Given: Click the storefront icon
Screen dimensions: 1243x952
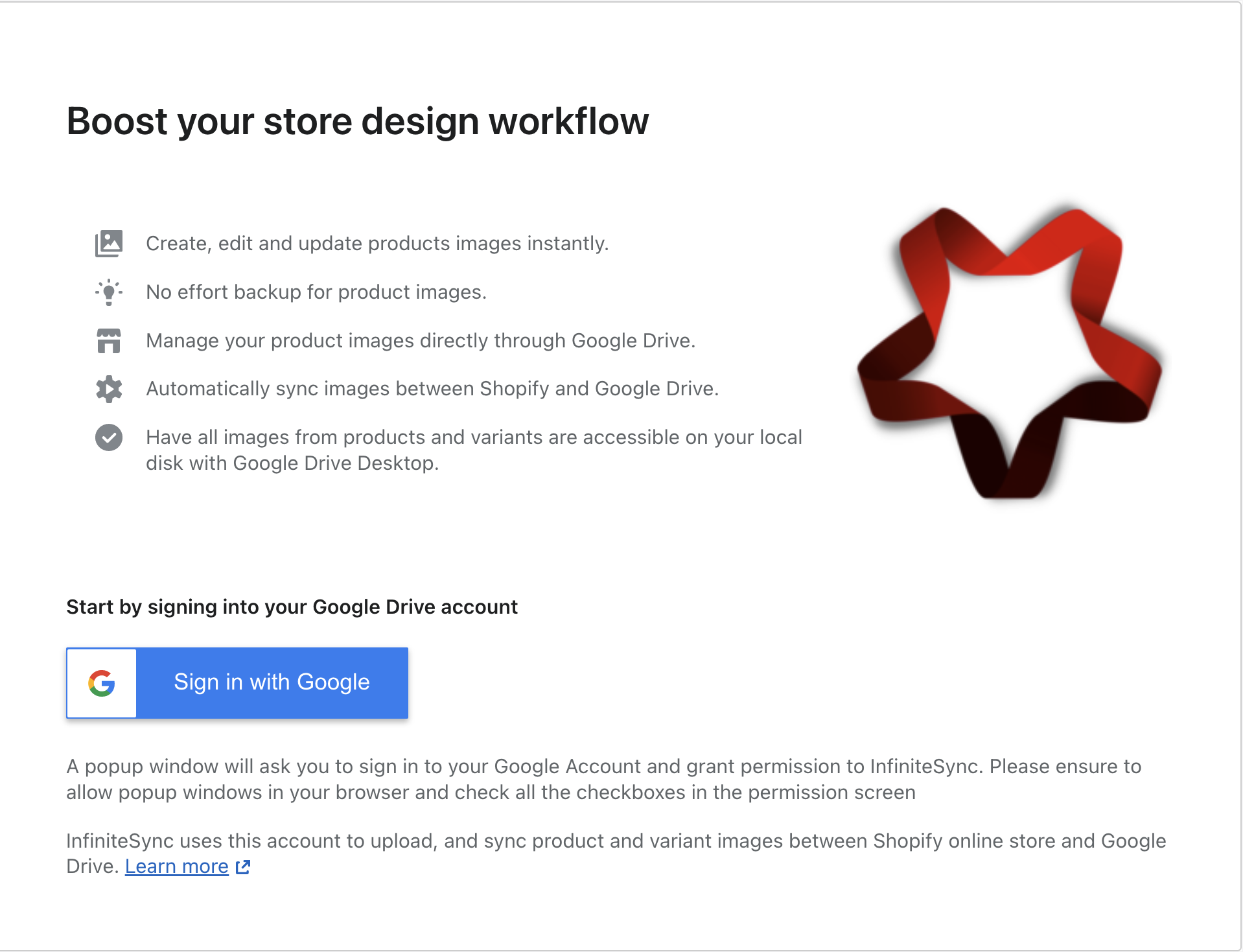Looking at the screenshot, I should tap(108, 341).
